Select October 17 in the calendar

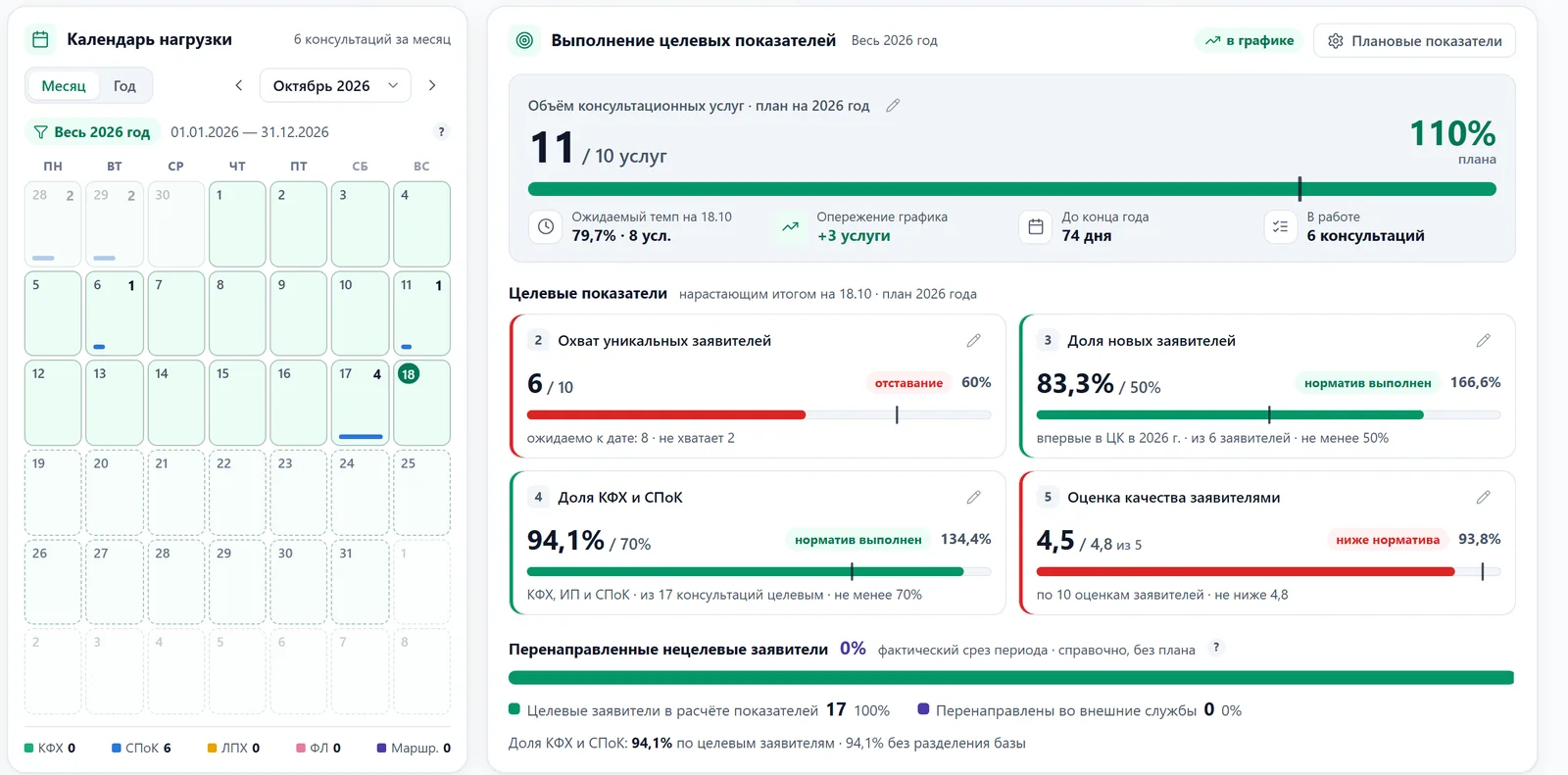[360, 403]
